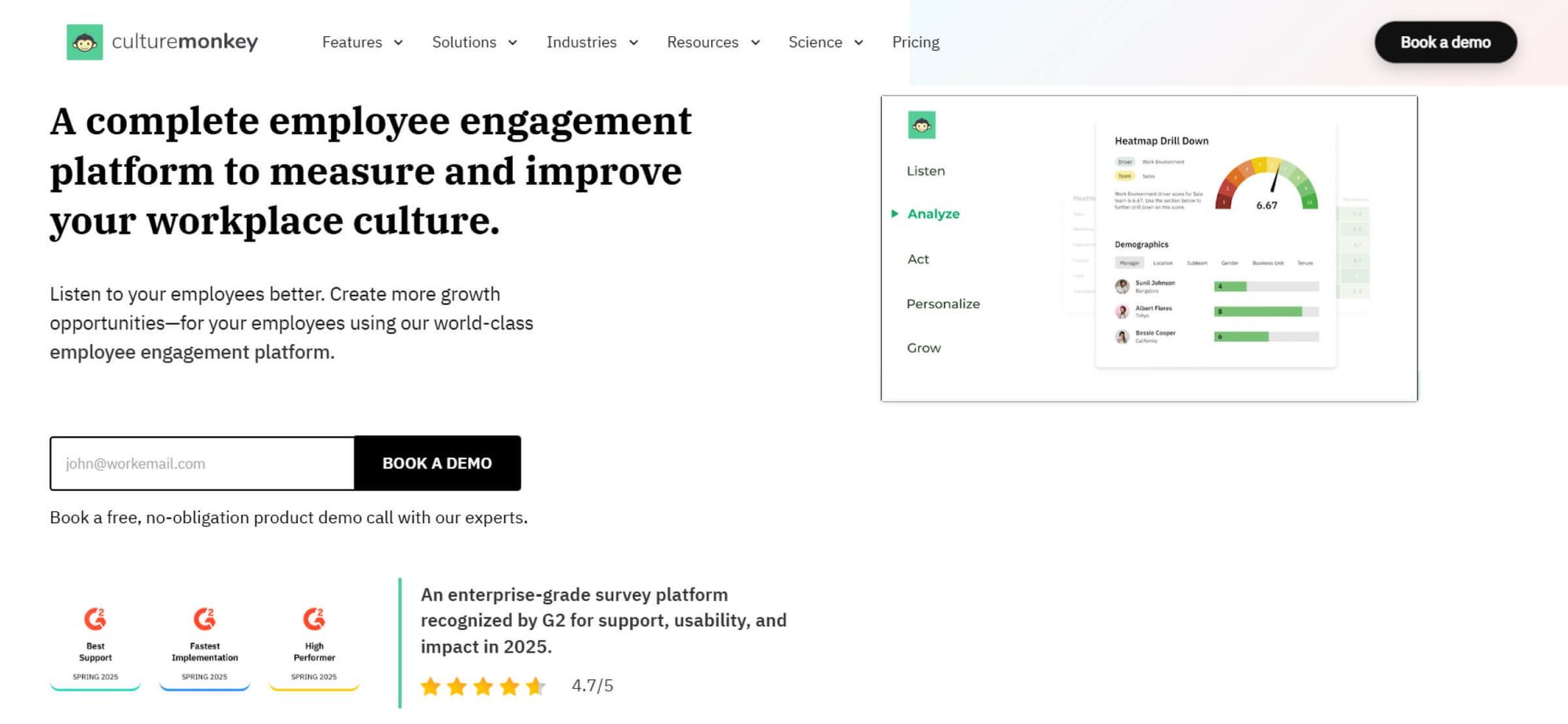Click Sunil Johnson's avatar in Demographics
The image size is (1568, 724).
[x=1122, y=286]
